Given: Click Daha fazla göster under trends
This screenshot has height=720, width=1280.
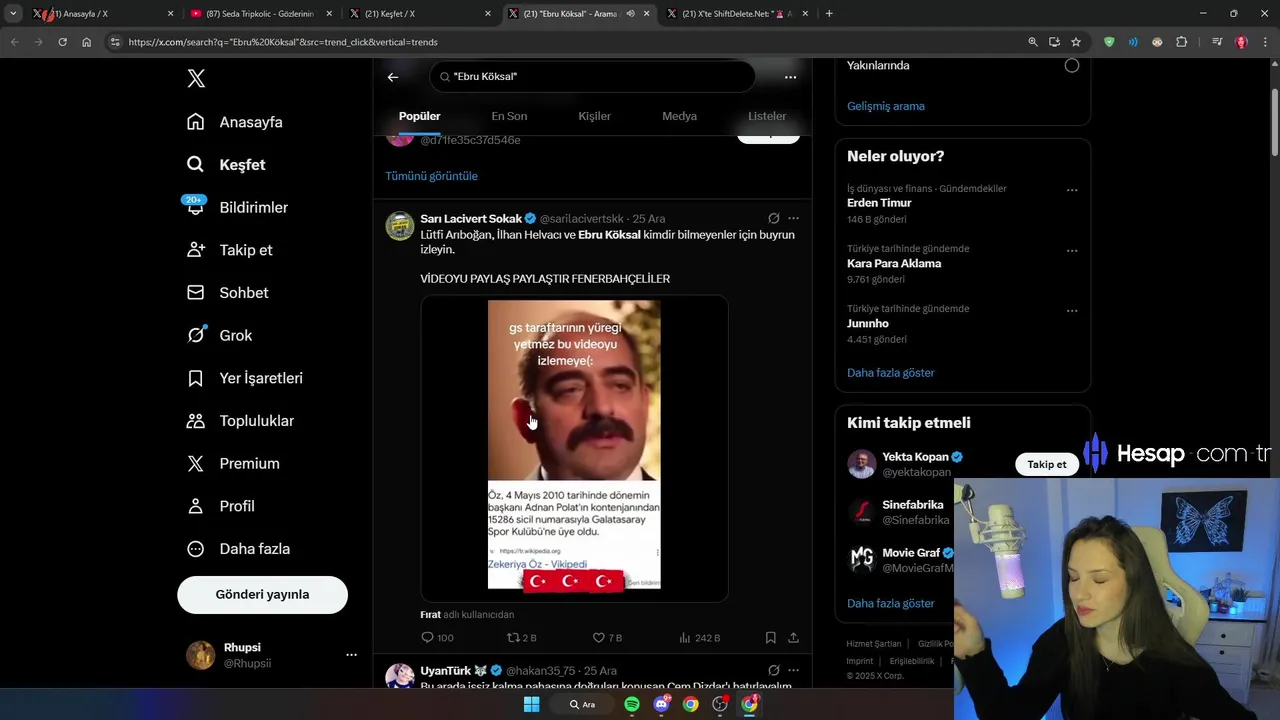Looking at the screenshot, I should (891, 373).
